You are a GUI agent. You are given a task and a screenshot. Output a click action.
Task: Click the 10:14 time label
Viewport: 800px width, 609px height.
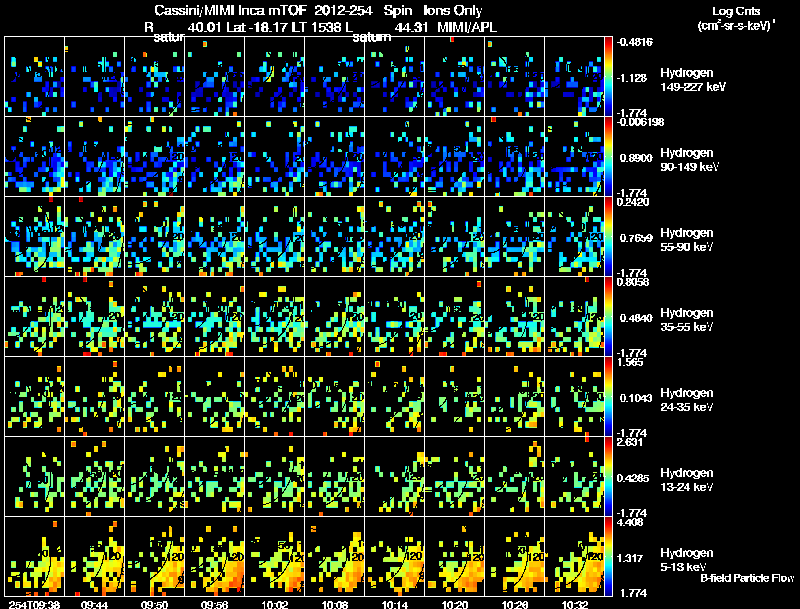[395, 604]
